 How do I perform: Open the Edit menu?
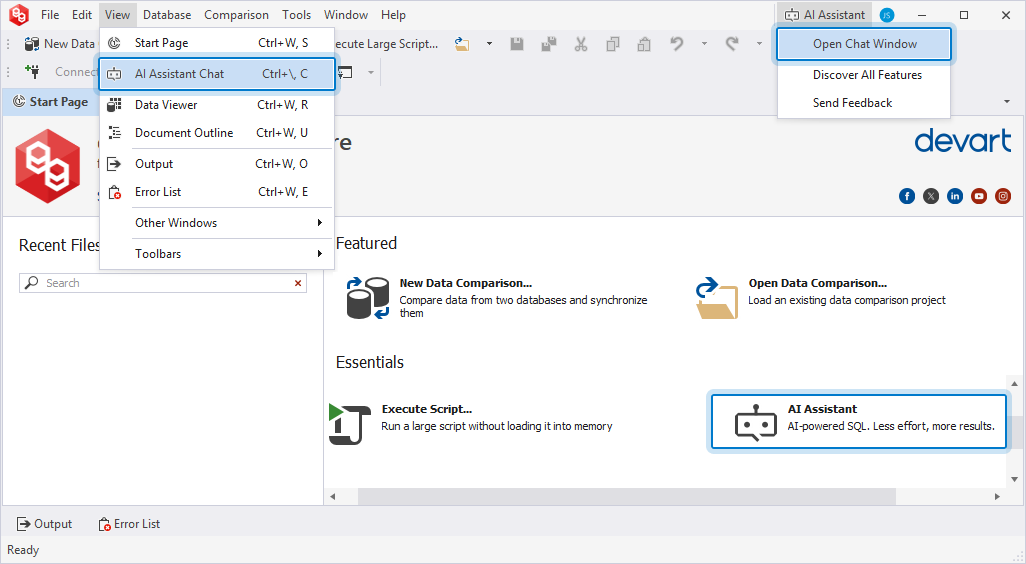click(82, 14)
